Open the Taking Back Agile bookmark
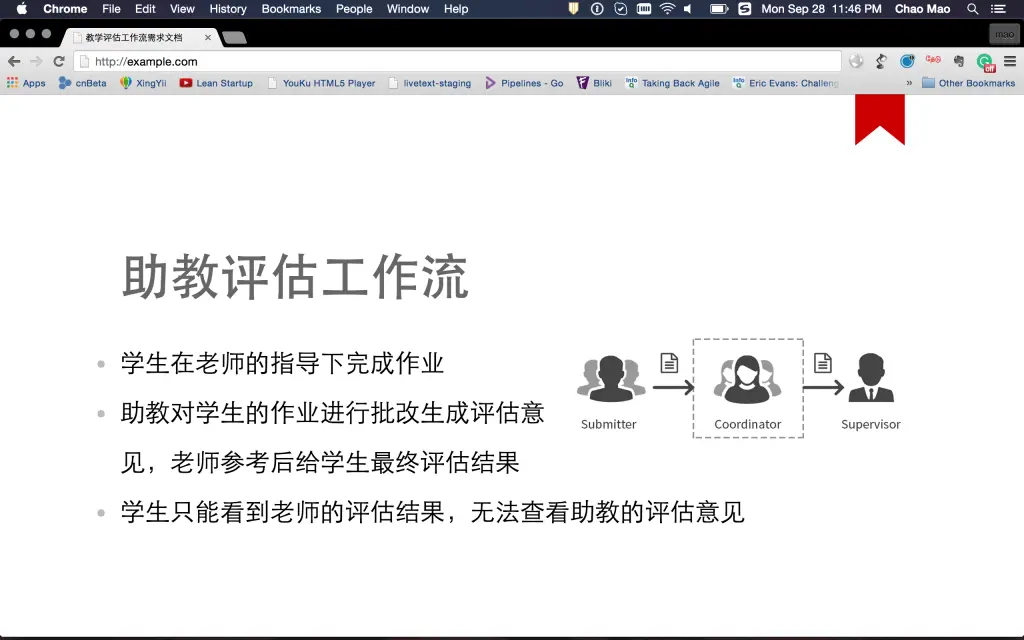Image resolution: width=1024 pixels, height=640 pixels. coord(673,83)
